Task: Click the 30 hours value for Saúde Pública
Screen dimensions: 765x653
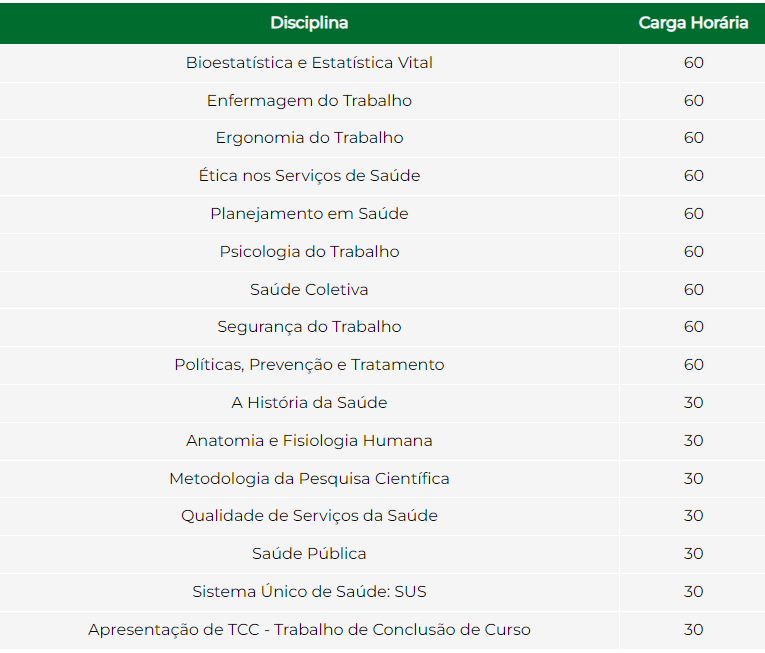Action: [693, 554]
